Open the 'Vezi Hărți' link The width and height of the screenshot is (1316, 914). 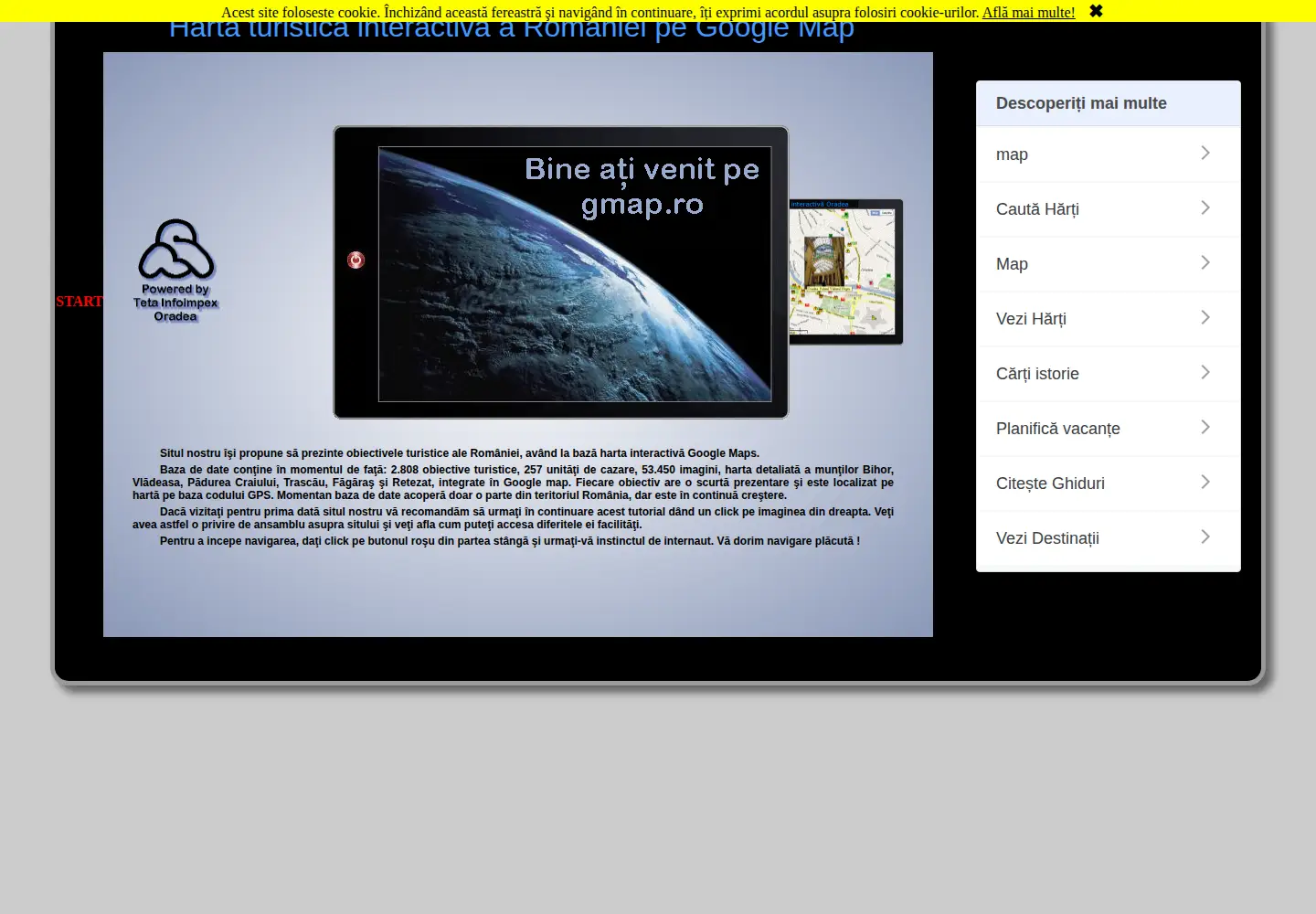1109,319
